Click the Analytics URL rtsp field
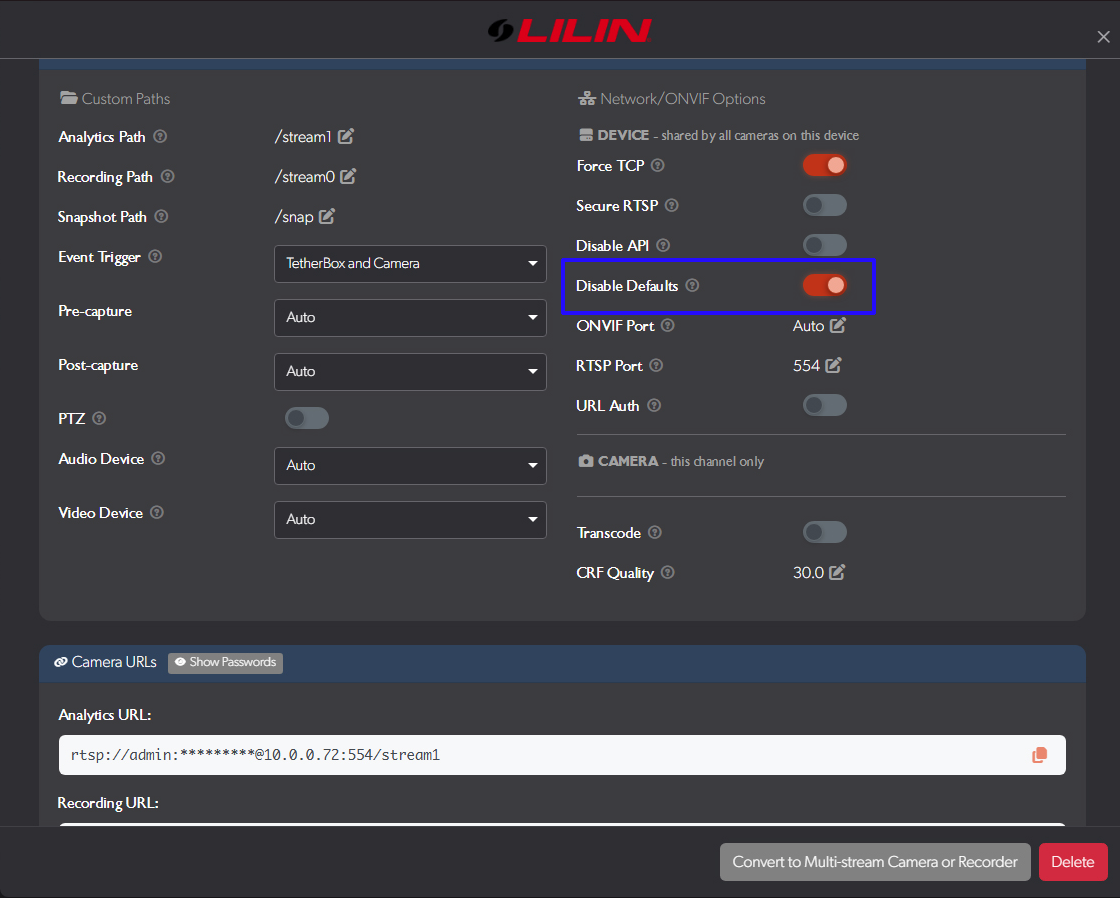Image resolution: width=1120 pixels, height=898 pixels. click(x=562, y=755)
